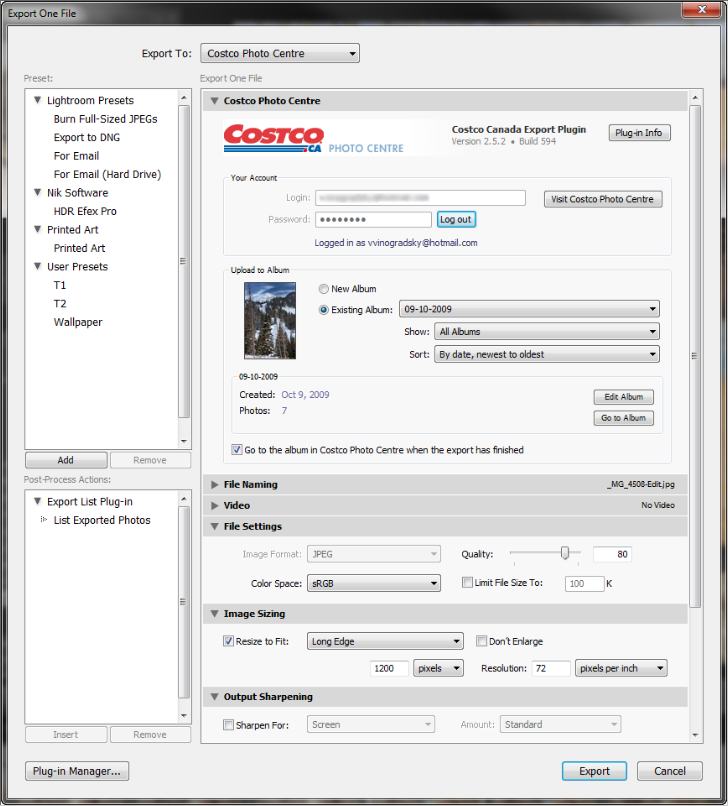Select the New Album radio button
The image size is (728, 806).
pyautogui.click(x=323, y=289)
